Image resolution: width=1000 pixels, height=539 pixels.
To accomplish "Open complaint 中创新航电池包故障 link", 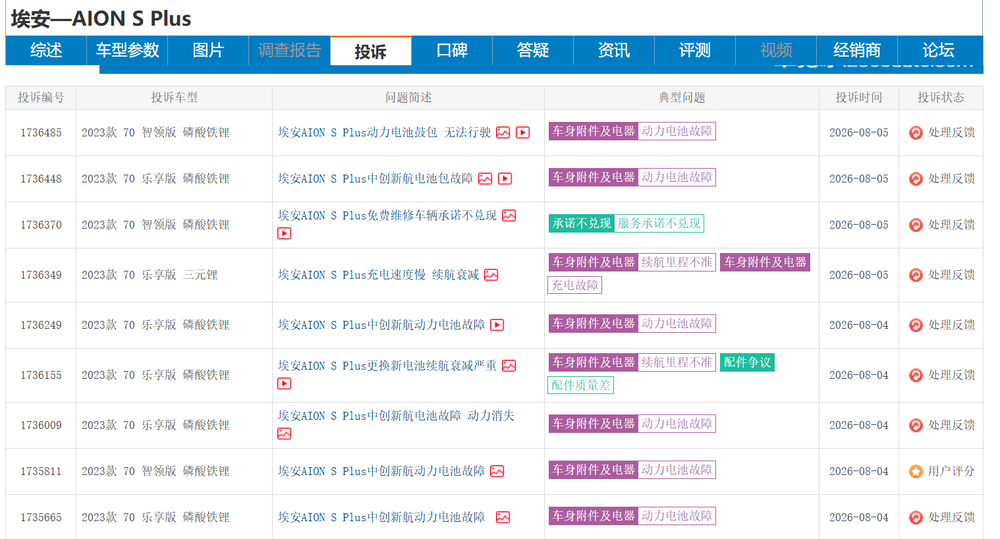I will 376,179.
